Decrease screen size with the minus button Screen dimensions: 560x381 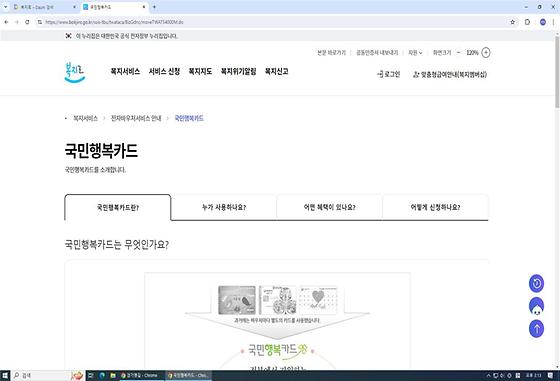[459, 52]
